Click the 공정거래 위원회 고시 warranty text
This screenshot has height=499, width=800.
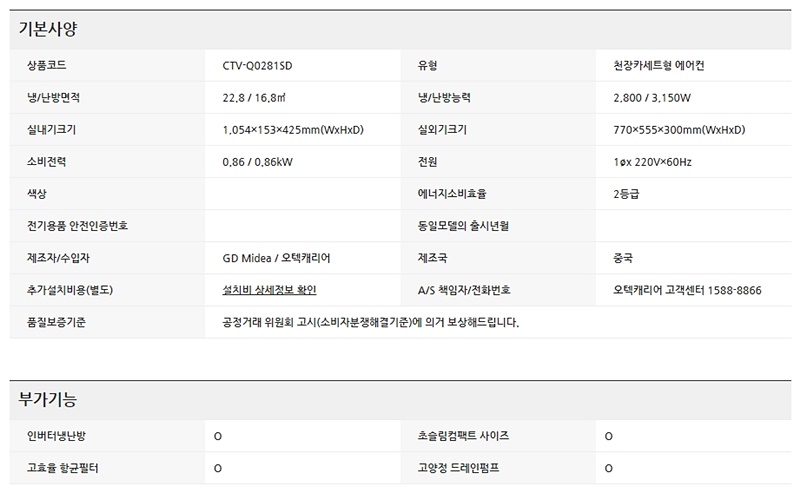click(370, 322)
